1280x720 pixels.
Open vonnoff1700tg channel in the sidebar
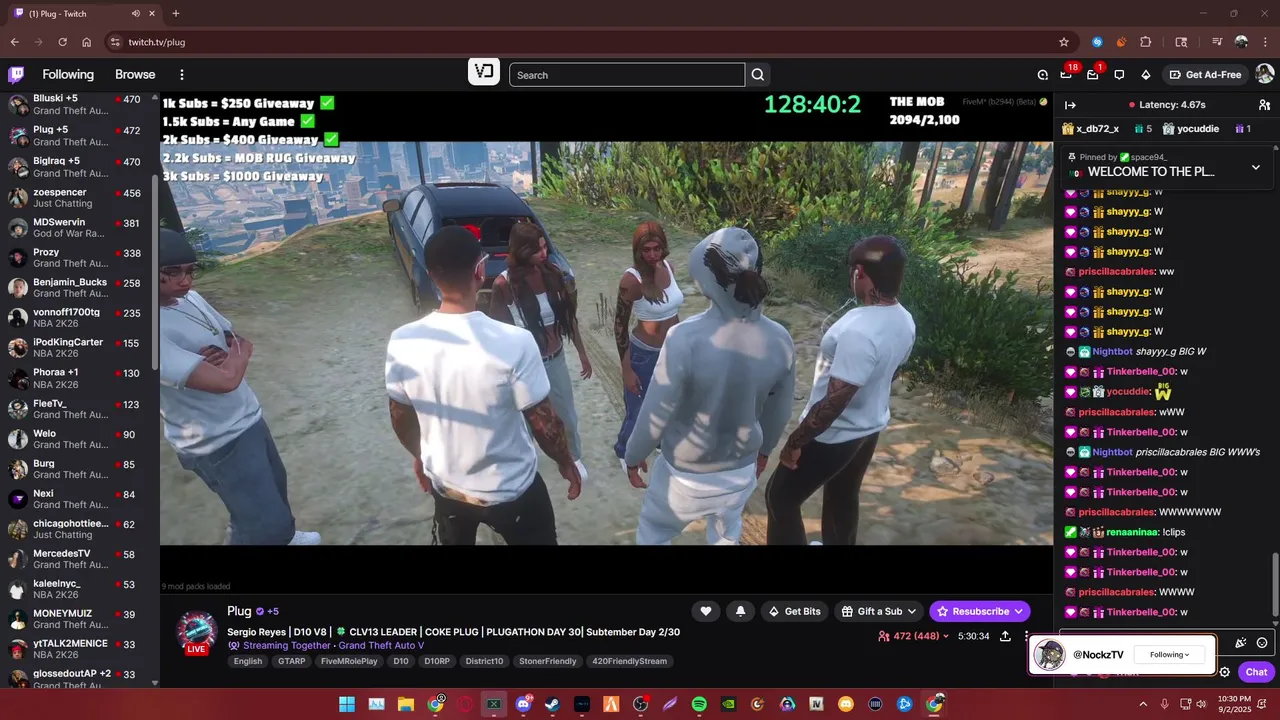tap(78, 317)
